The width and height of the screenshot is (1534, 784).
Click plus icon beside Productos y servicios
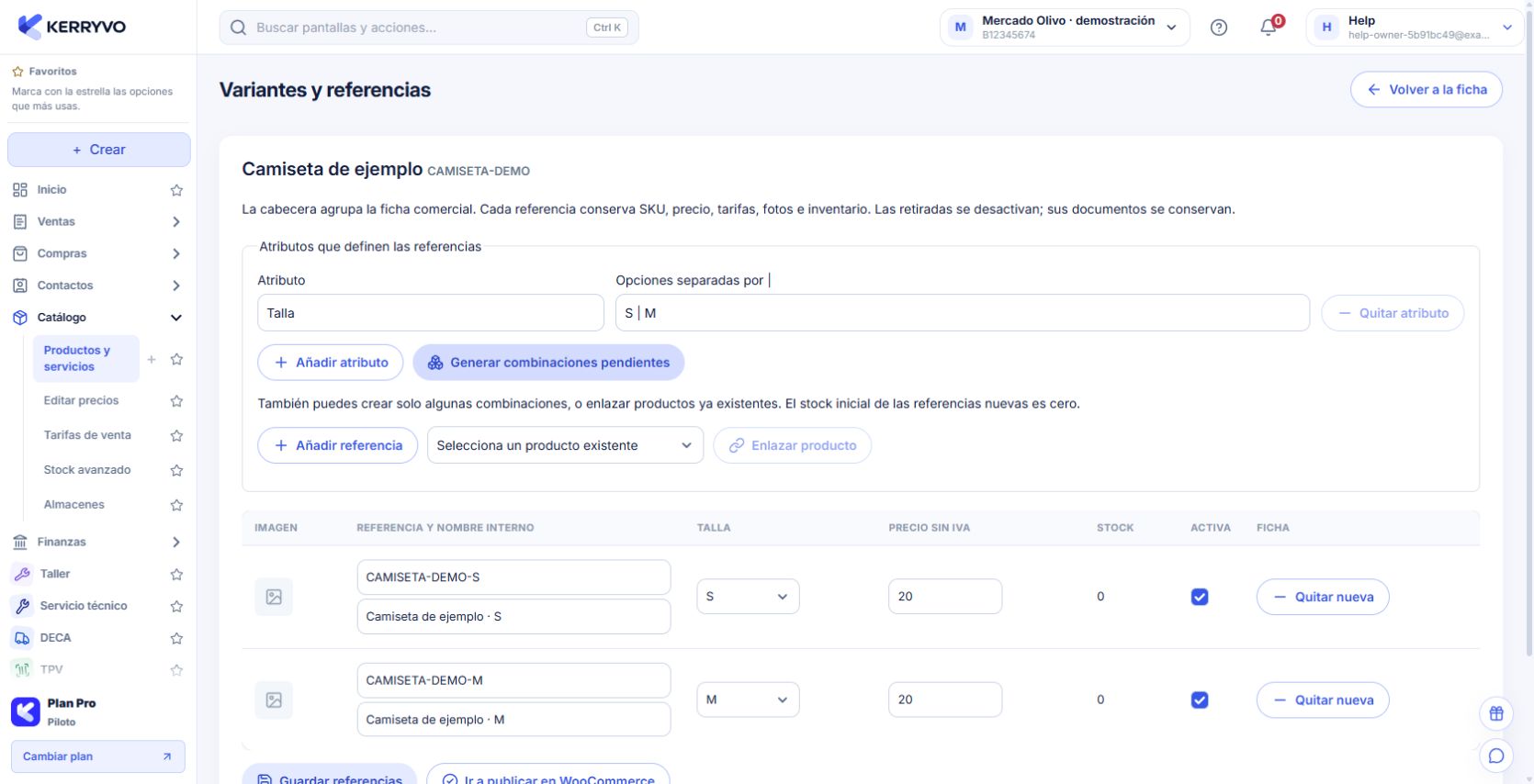152,359
